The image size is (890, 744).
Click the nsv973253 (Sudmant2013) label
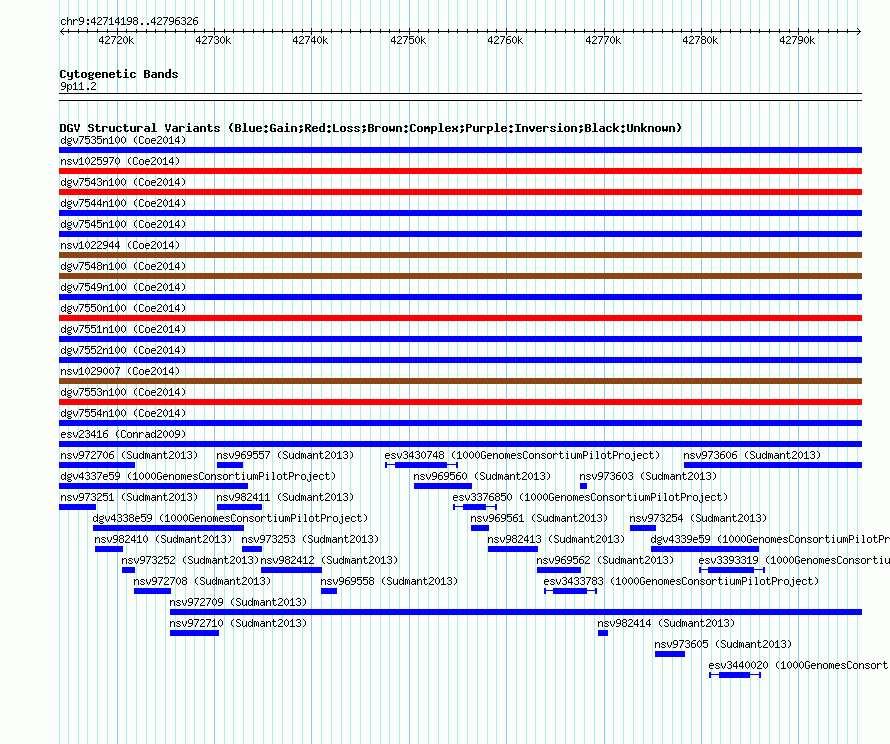[310, 539]
